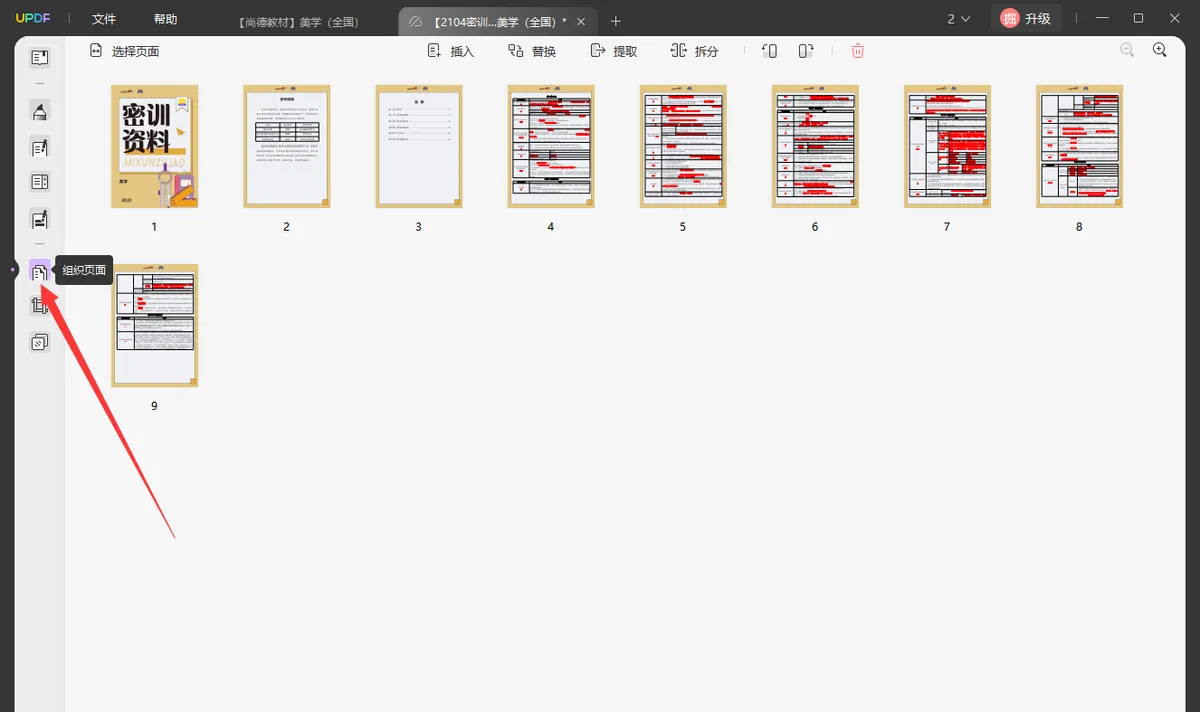1200x712 pixels.
Task: Click the red delete page trash icon
Action: pyautogui.click(x=858, y=50)
